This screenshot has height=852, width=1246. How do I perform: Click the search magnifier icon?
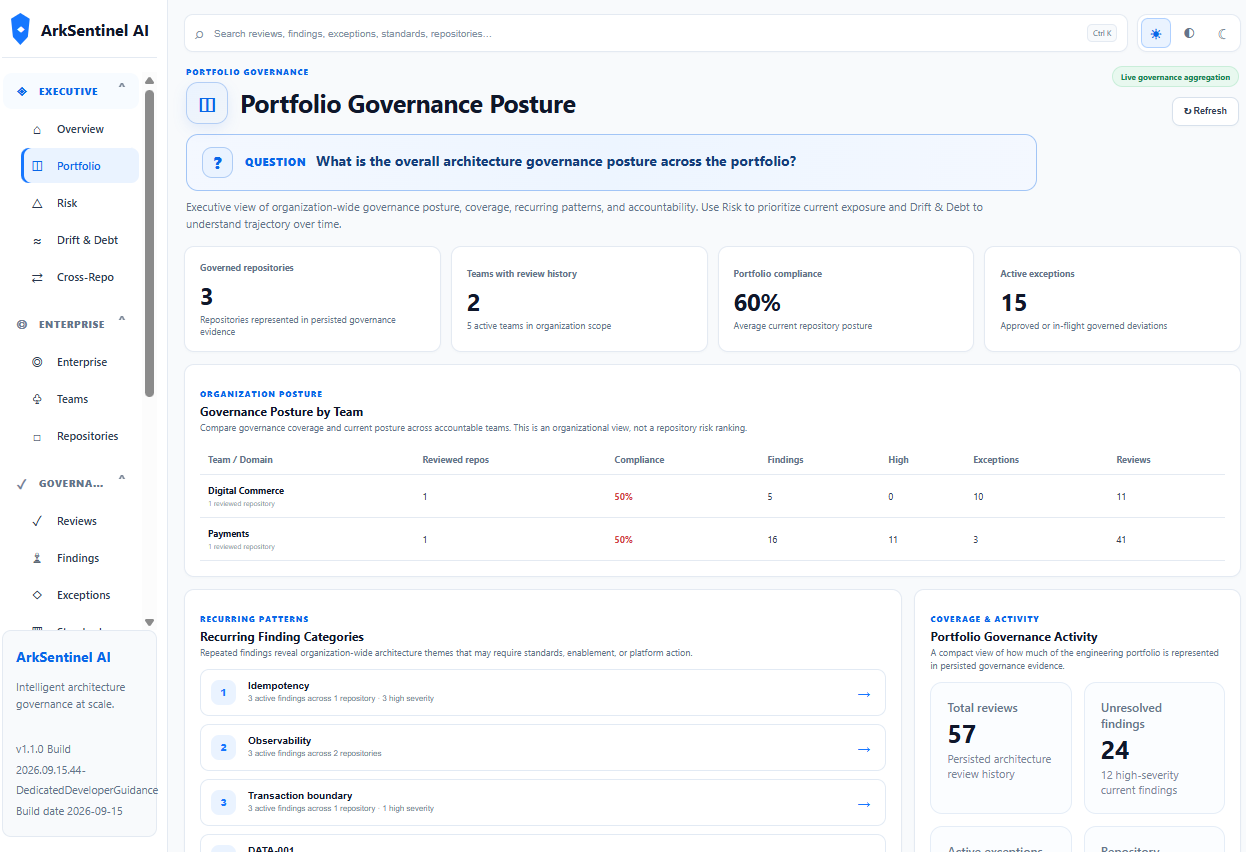click(x=199, y=34)
